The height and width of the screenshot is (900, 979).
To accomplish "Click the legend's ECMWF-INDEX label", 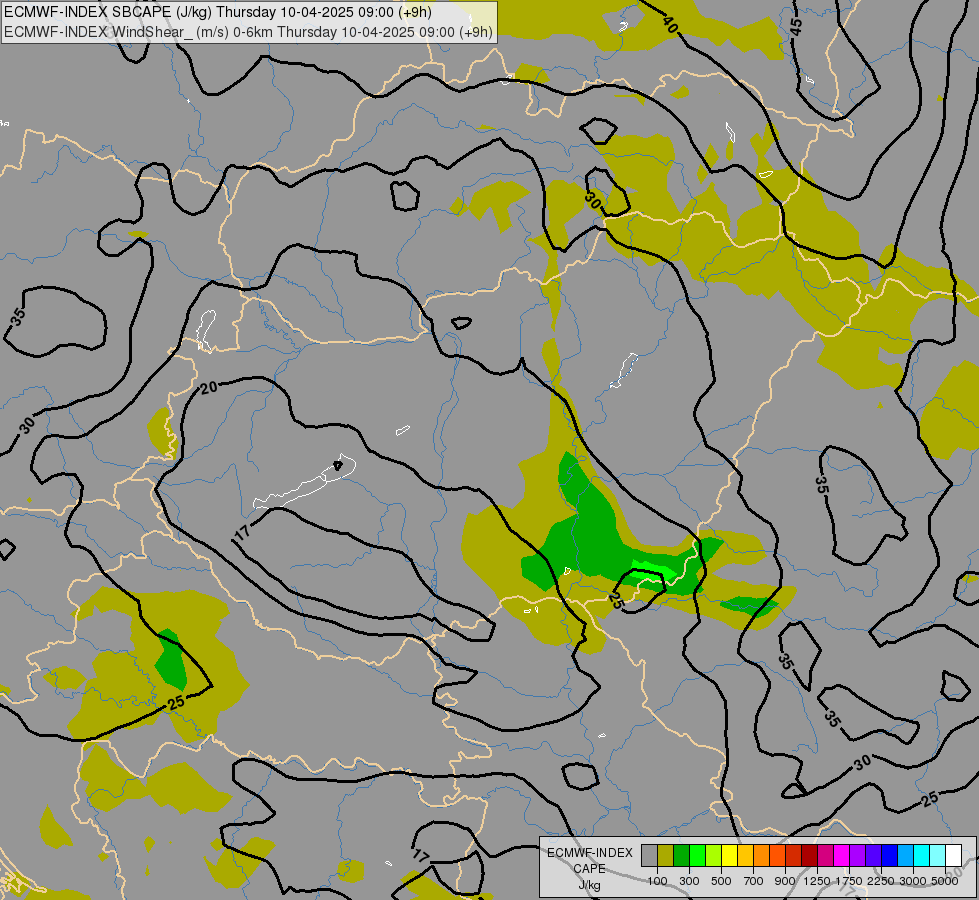I will click(590, 853).
